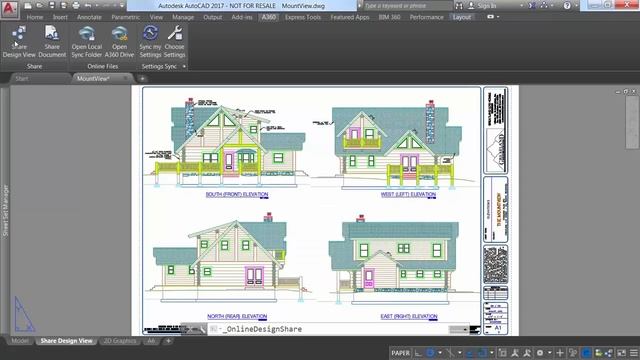
Task: Click the binoculars search icon
Action: (459, 6)
